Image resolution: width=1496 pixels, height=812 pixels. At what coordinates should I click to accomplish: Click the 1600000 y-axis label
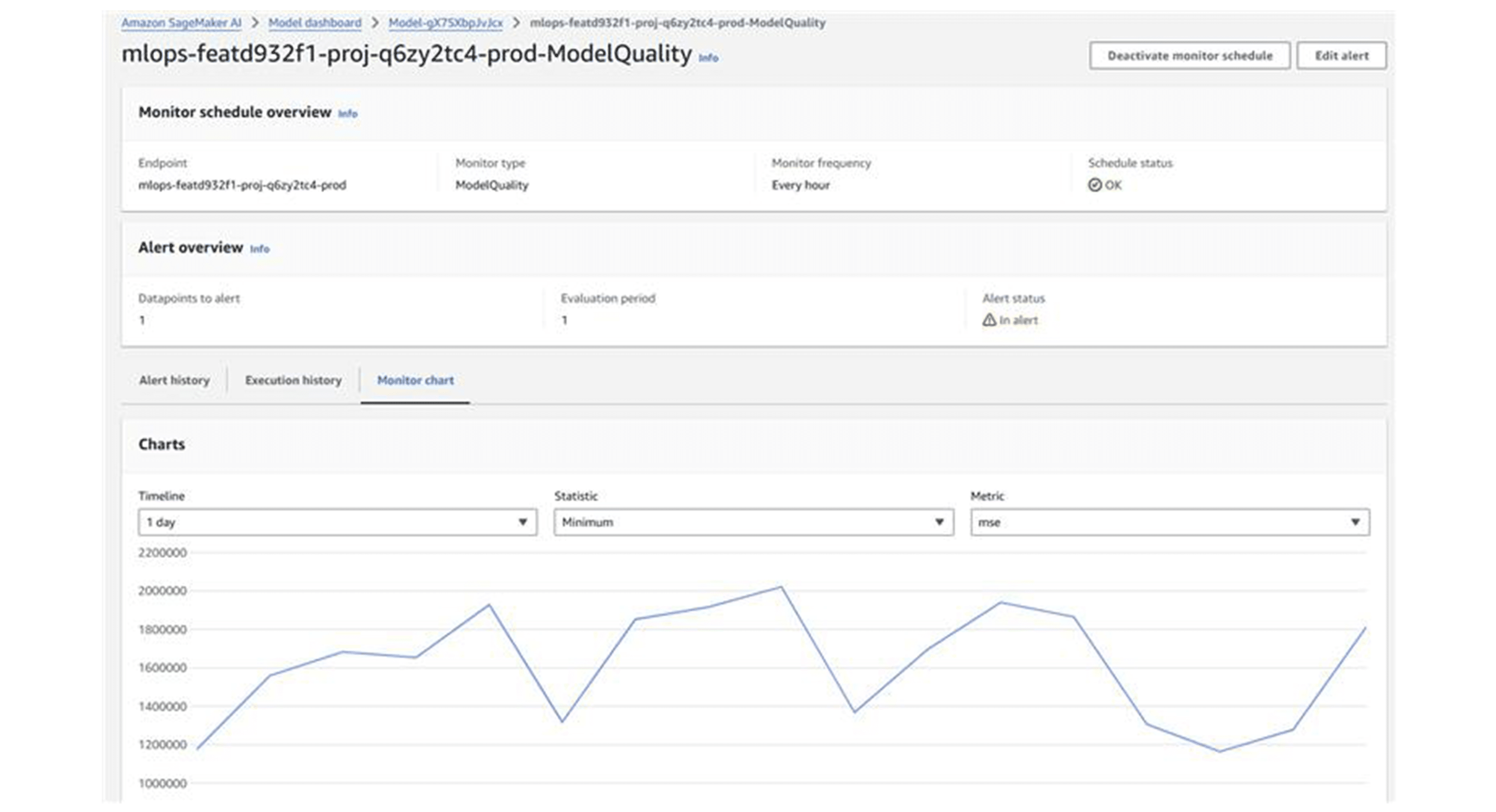tap(162, 668)
